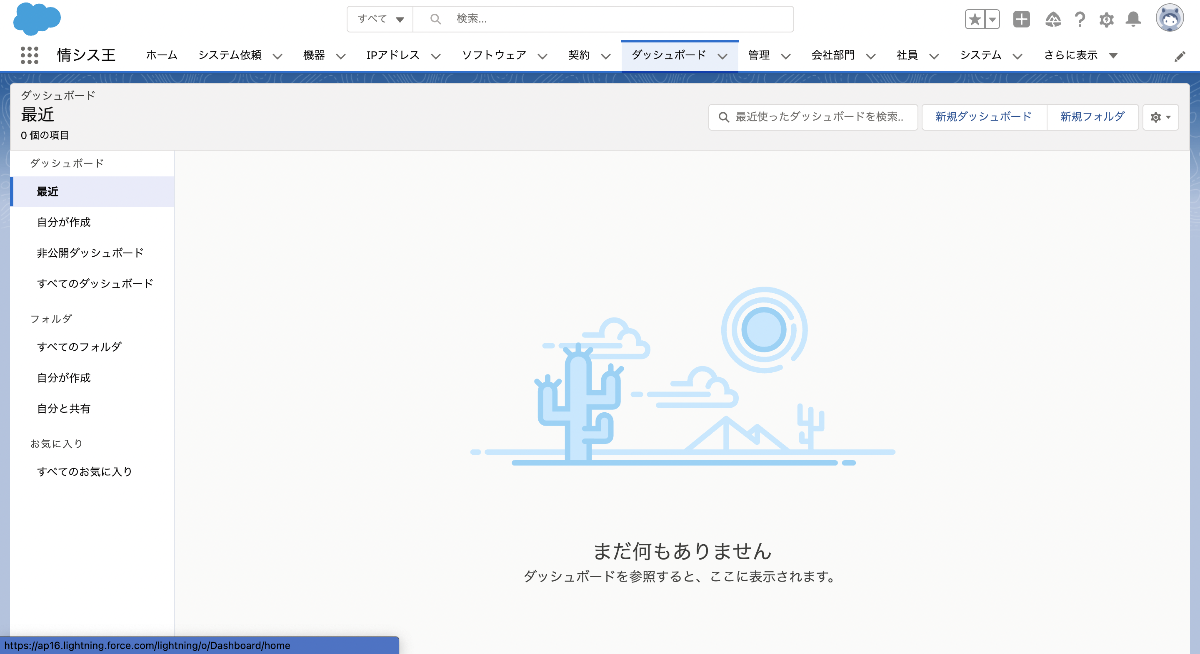Click the 新規フォルダ button
This screenshot has height=654, width=1200.
[x=1093, y=117]
